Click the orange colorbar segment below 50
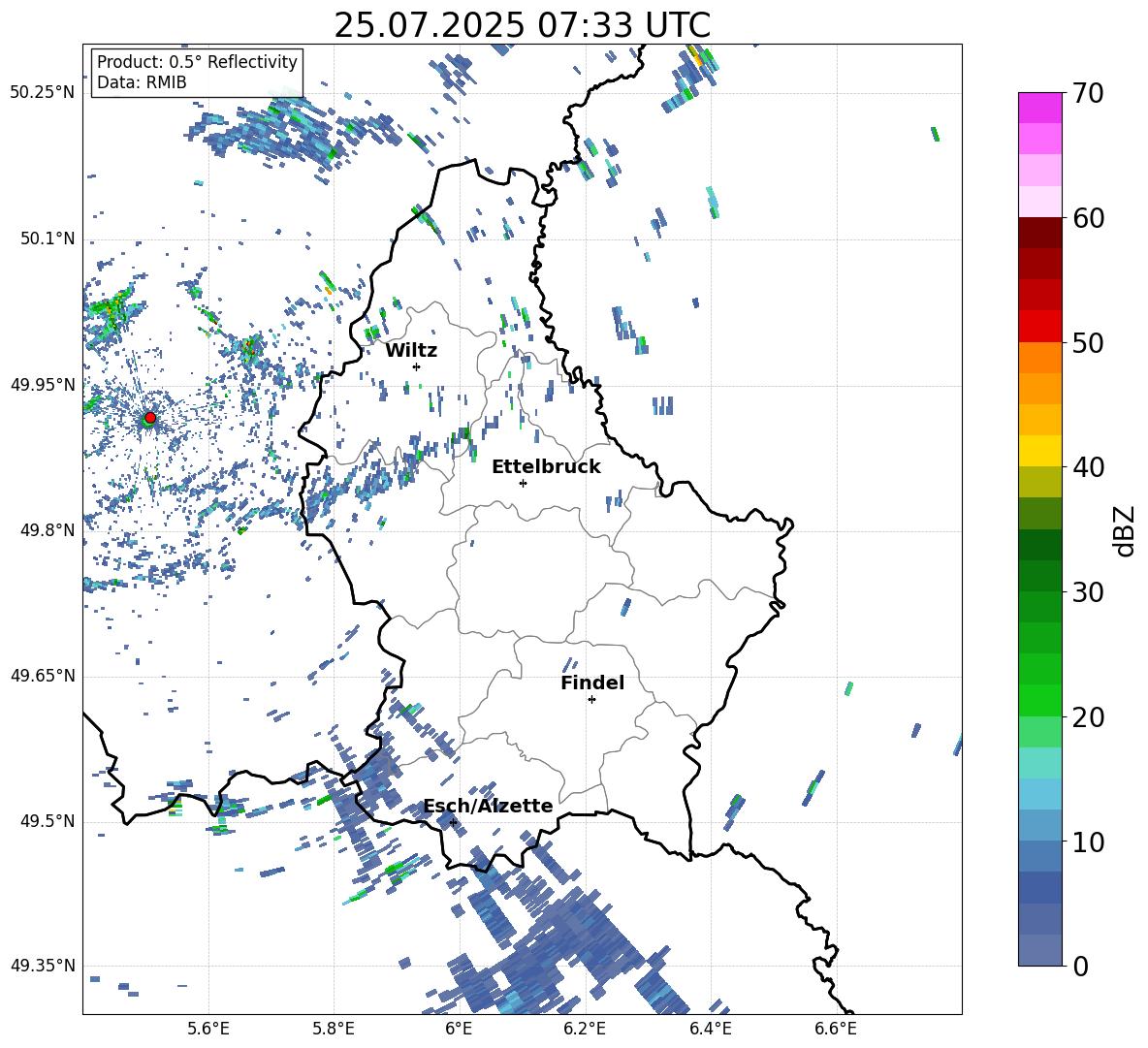 click(x=1039, y=358)
